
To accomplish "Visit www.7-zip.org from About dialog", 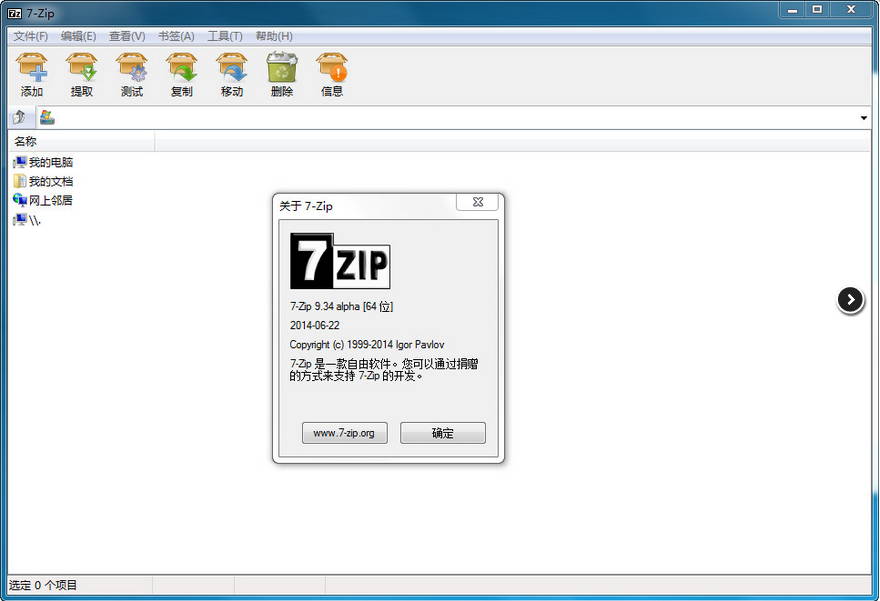I will click(344, 433).
